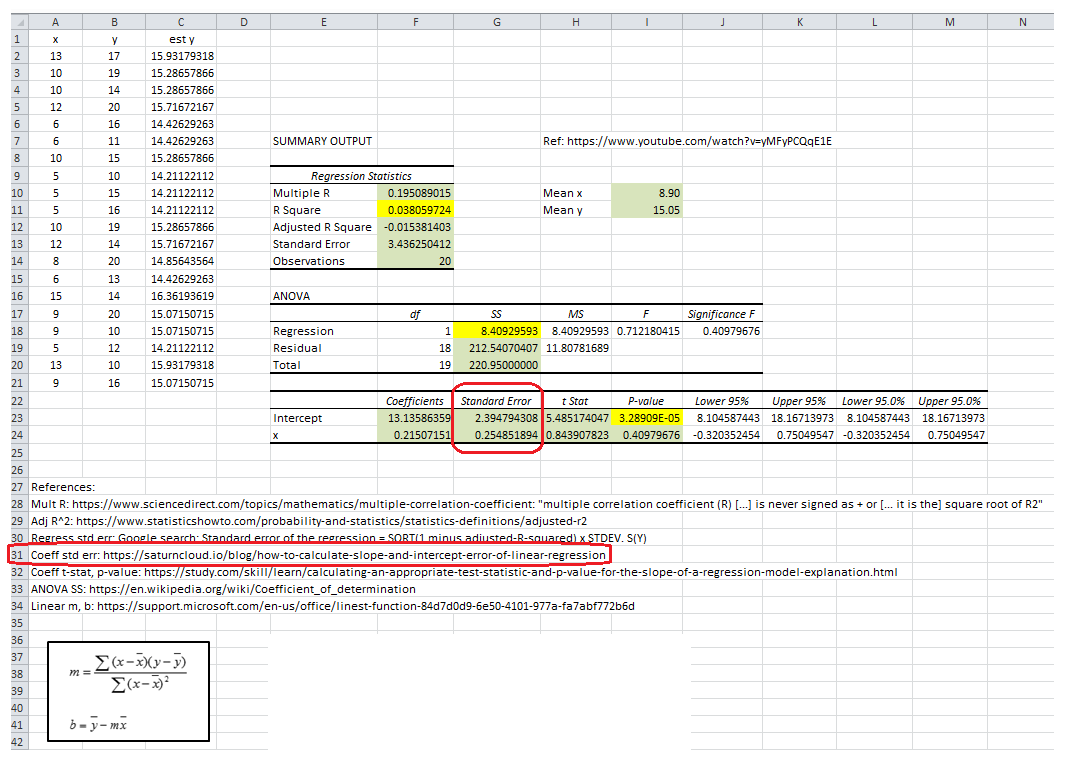Select the Multiple R value 0.195089015
Viewport: 1065px width, 763px height.
coord(416,193)
